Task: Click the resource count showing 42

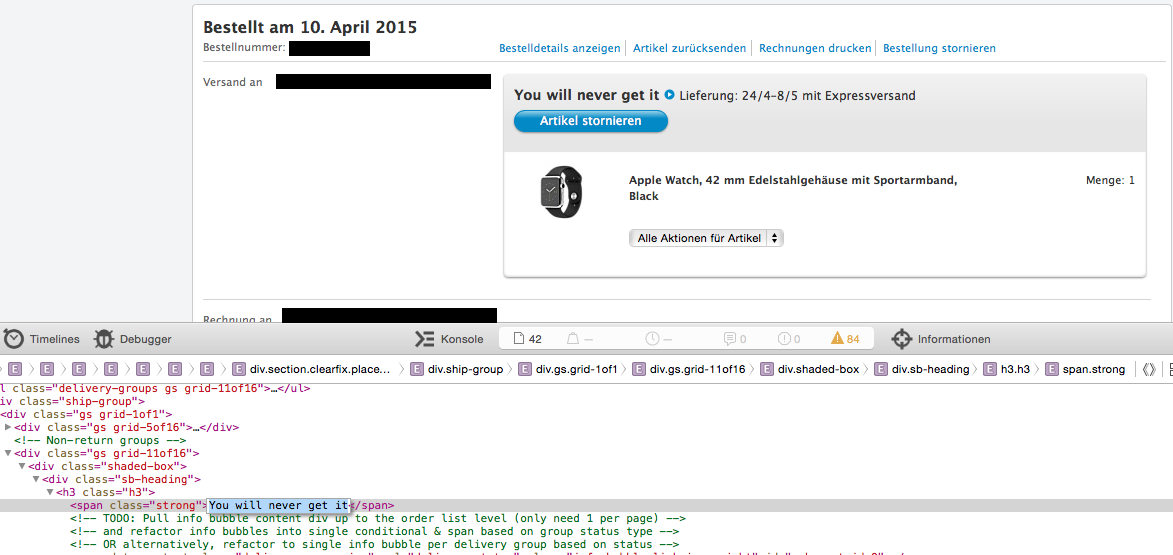Action: coord(527,339)
